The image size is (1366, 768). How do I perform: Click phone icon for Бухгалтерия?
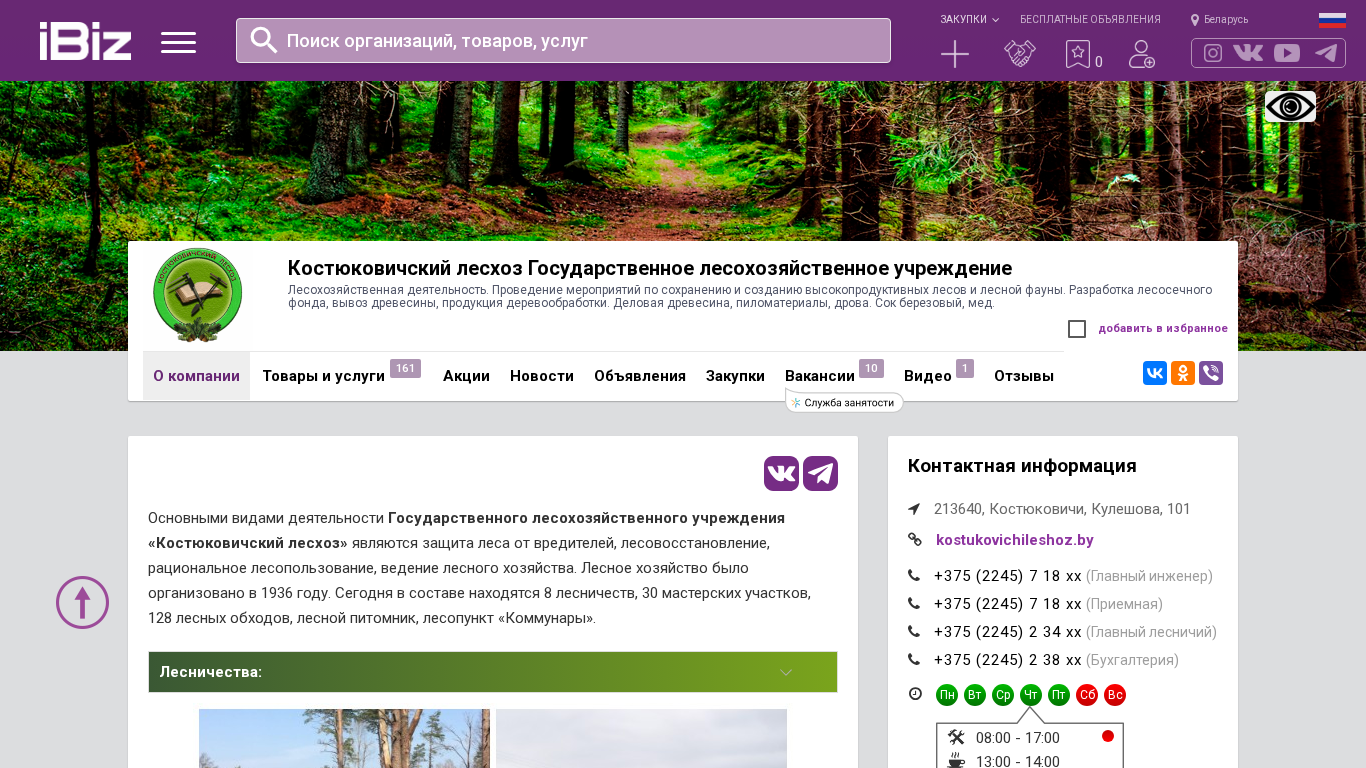coord(914,660)
